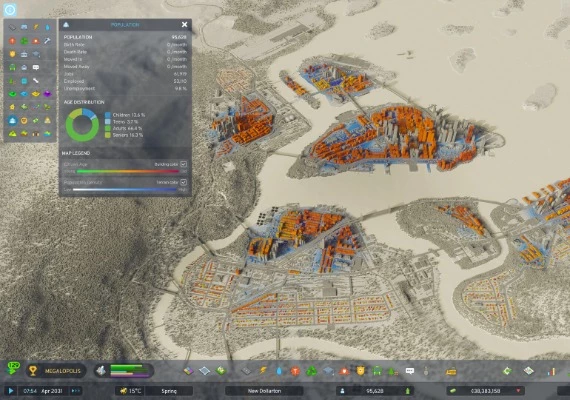The height and width of the screenshot is (400, 570).
Task: Click the age distribution donut chart
Action: pyautogui.click(x=82, y=125)
